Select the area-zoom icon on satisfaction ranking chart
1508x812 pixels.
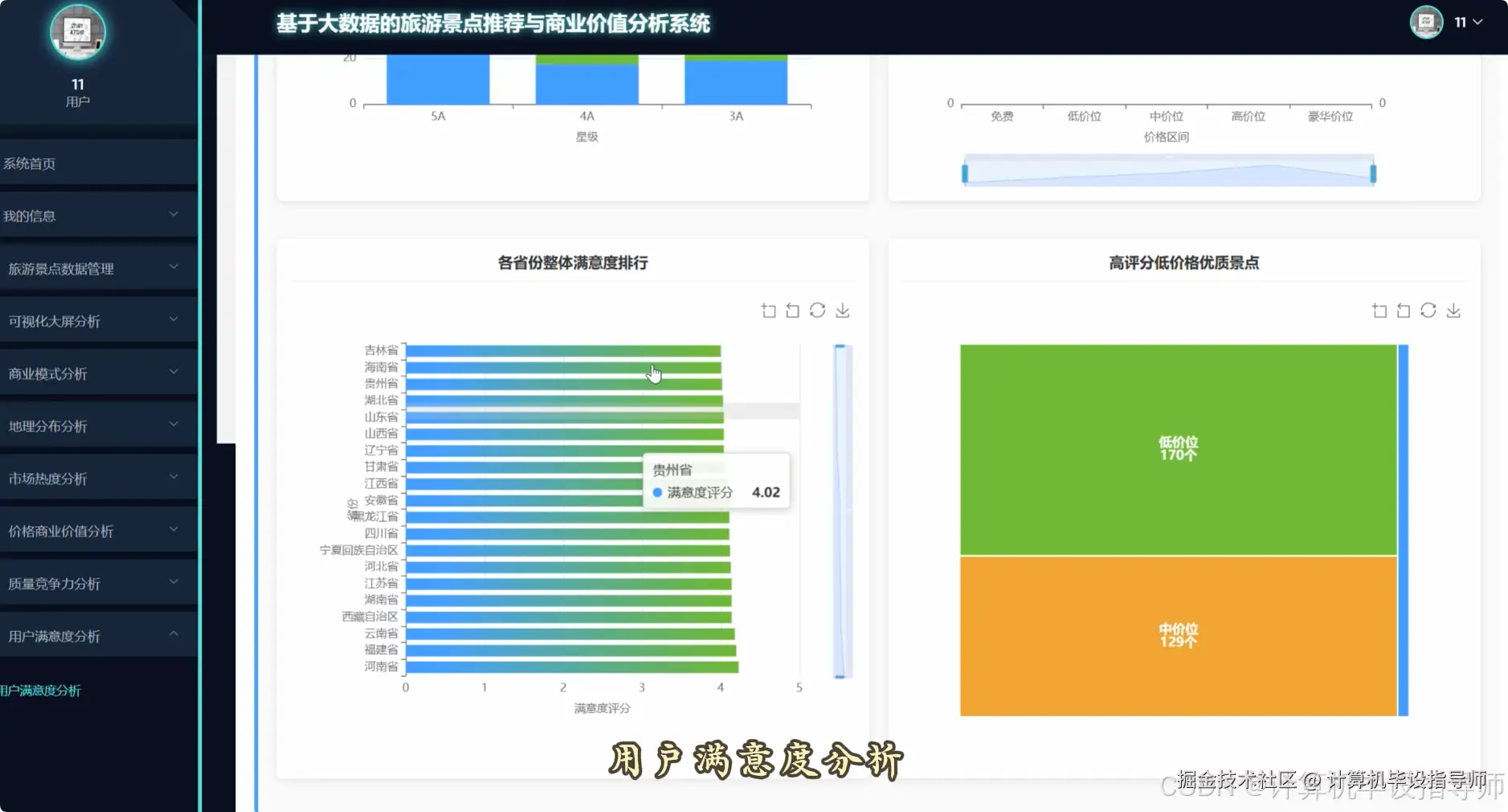767,310
